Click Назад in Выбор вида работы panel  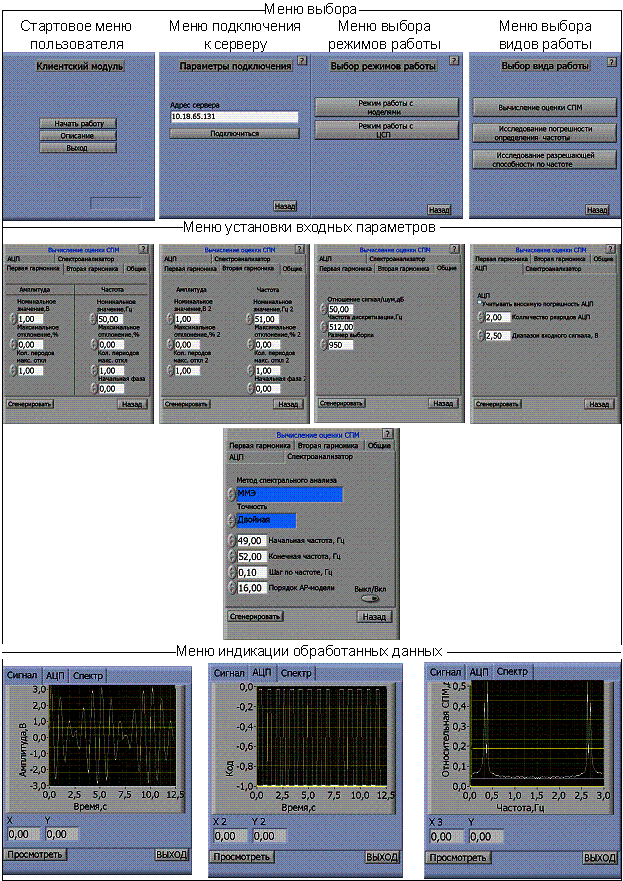597,210
